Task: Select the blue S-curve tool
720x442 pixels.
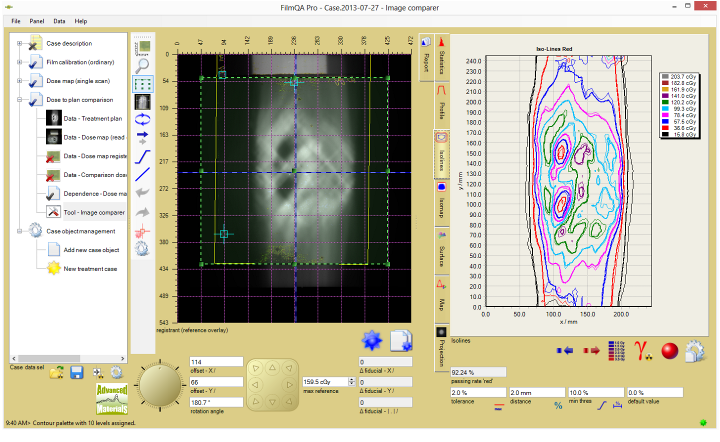Action: (x=142, y=157)
